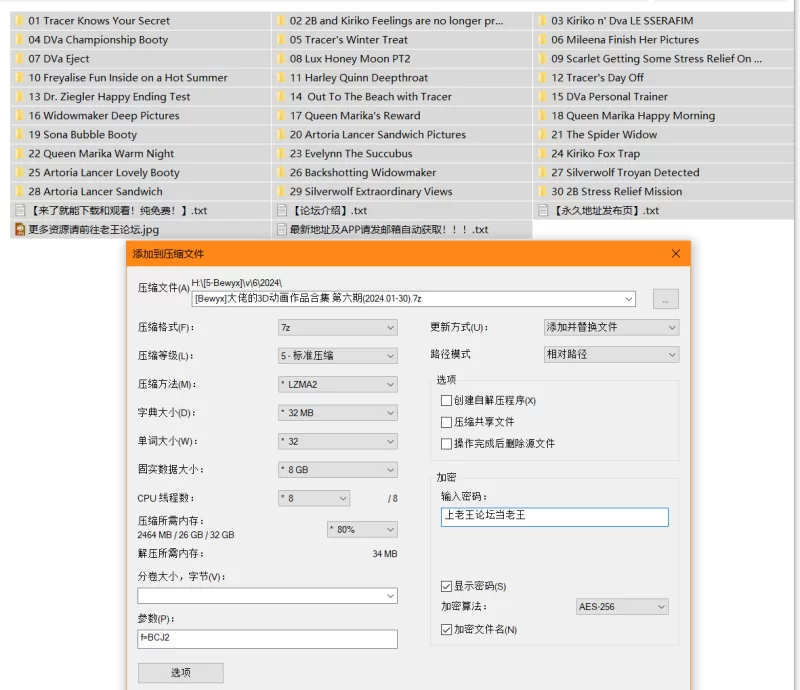Select folder name 16 Widowmaker Deep Pictures
Viewport: 800px width, 690px height.
pos(104,116)
